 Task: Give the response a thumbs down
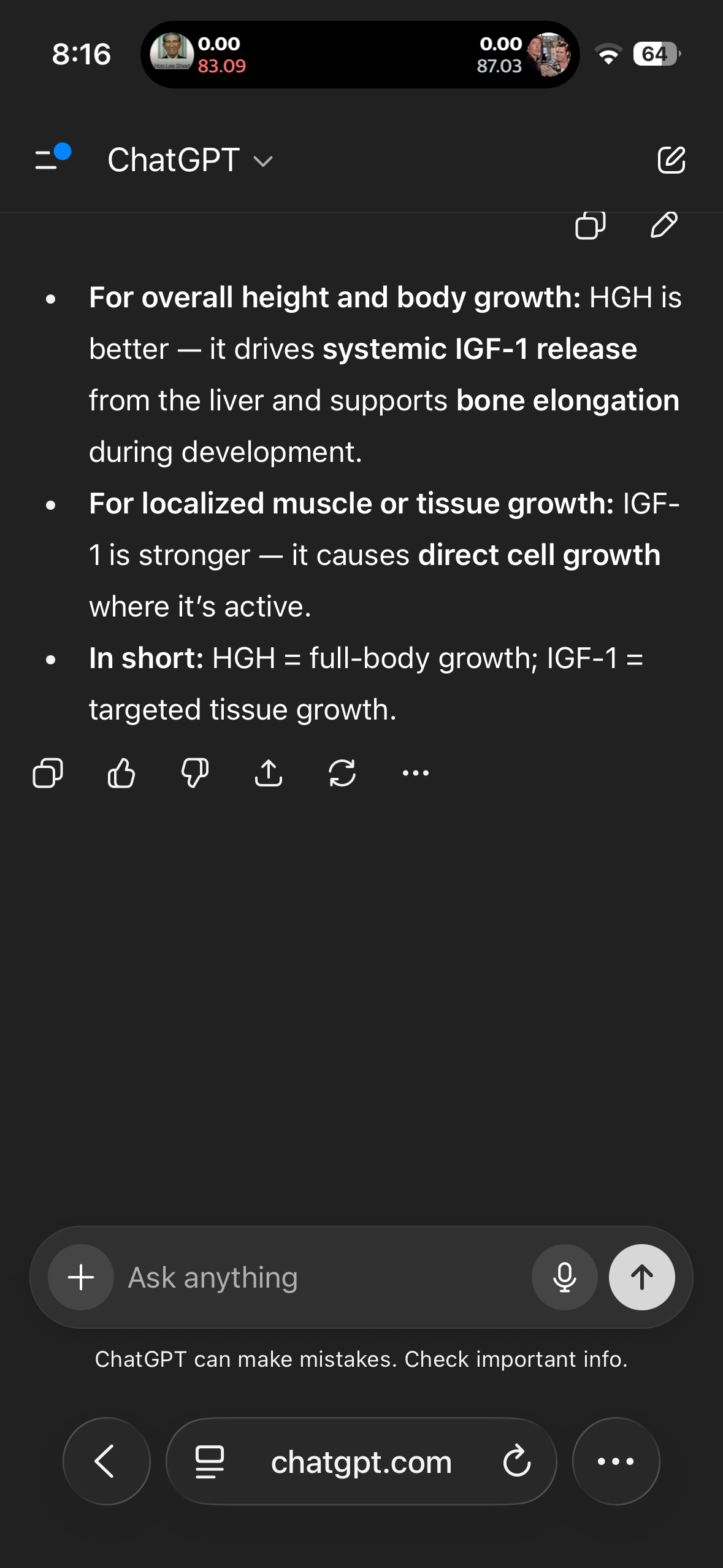pos(195,773)
